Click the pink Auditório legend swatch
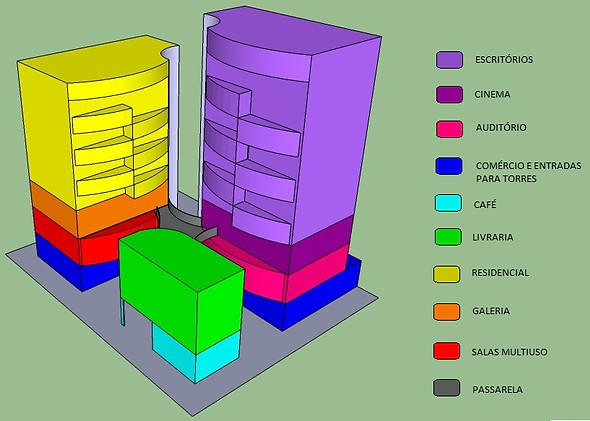Image resolution: width=590 pixels, height=421 pixels. (x=449, y=129)
